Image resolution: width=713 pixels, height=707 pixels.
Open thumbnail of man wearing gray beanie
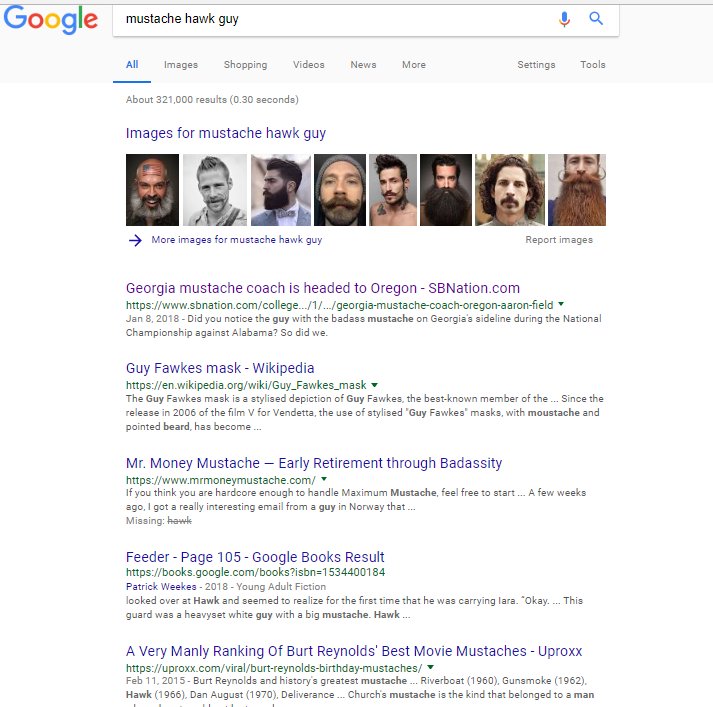click(x=340, y=190)
